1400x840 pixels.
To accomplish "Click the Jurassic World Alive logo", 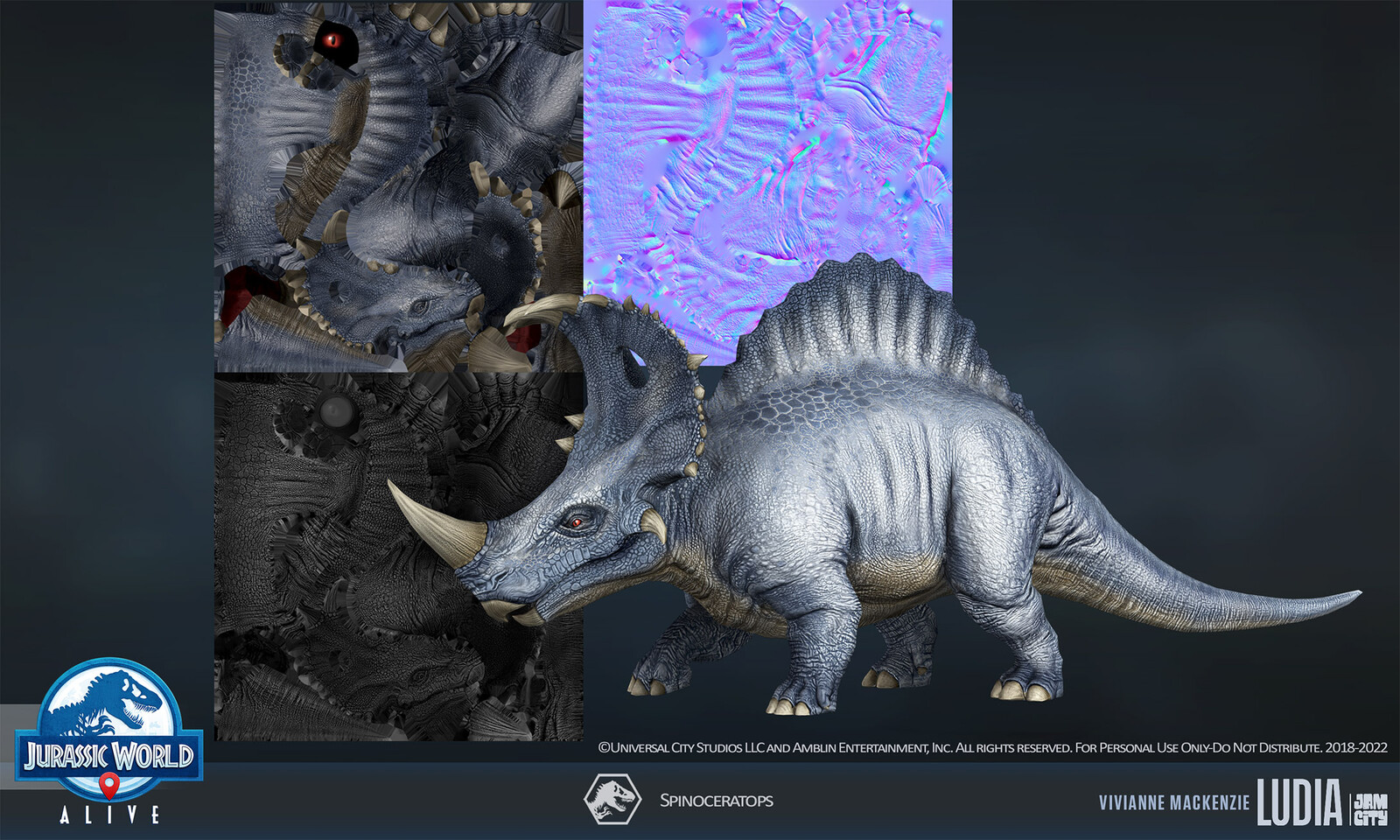I will [x=109, y=741].
